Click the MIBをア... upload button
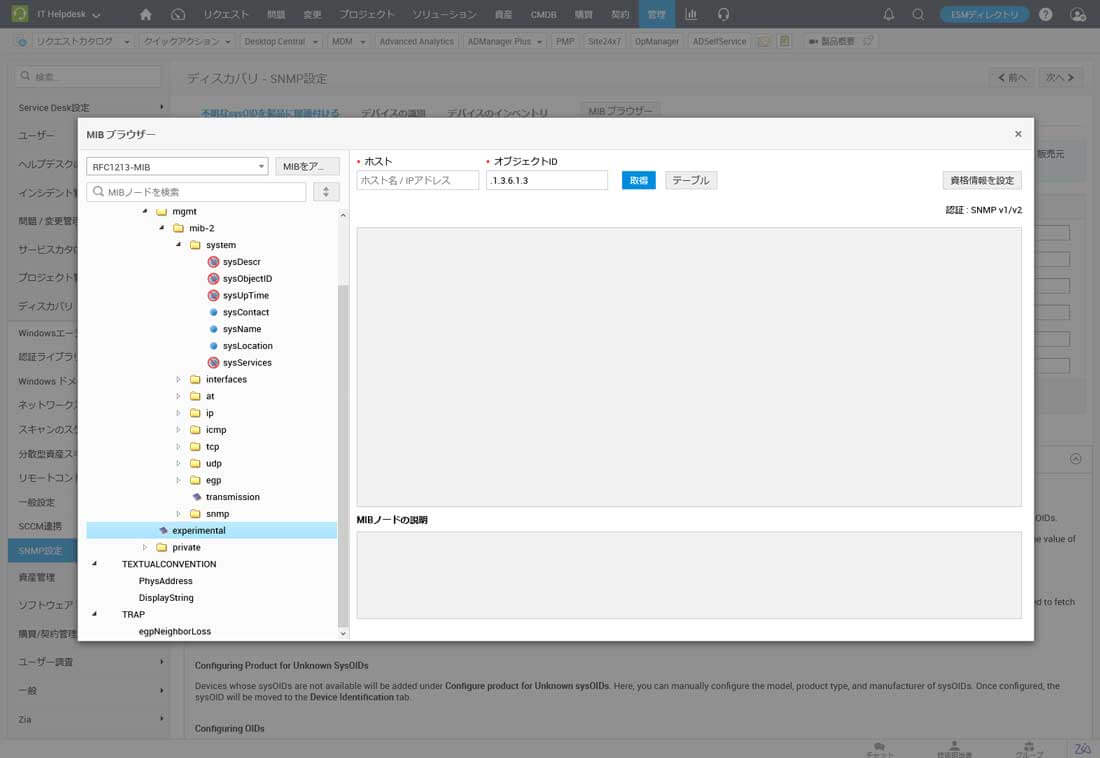 [x=307, y=166]
